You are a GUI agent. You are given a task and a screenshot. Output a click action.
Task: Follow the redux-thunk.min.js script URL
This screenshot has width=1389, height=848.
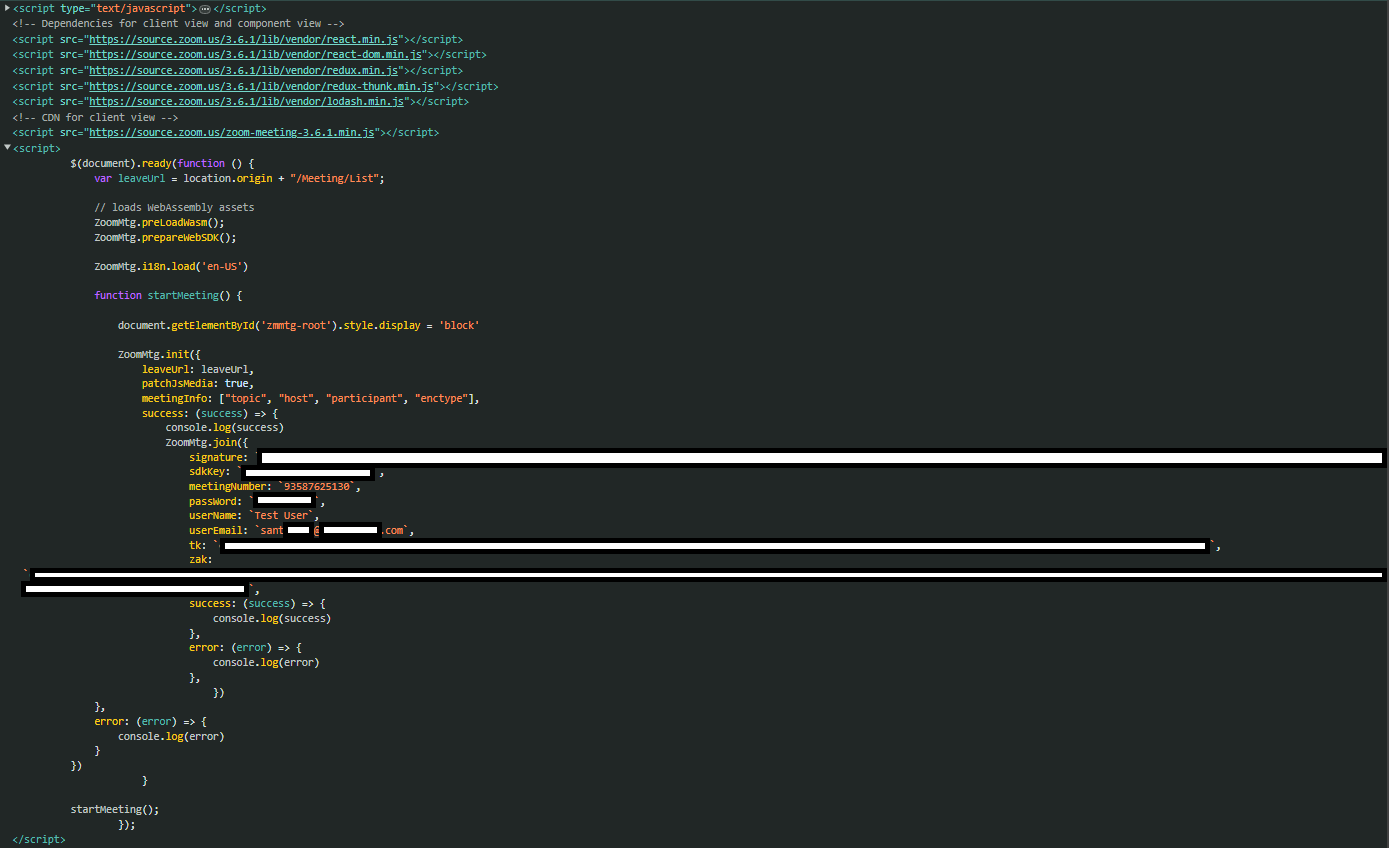263,86
